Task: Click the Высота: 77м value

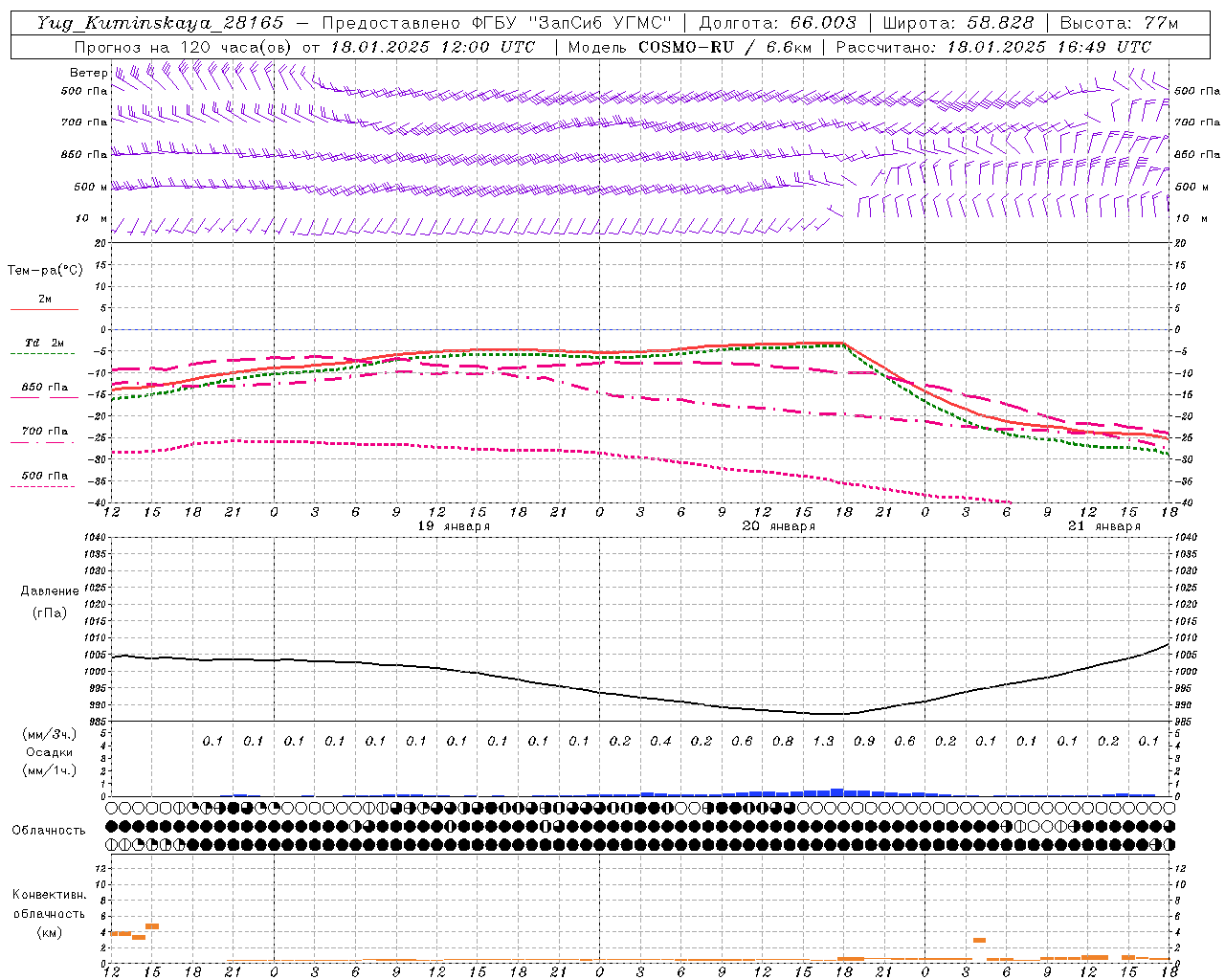Action: point(1119,23)
